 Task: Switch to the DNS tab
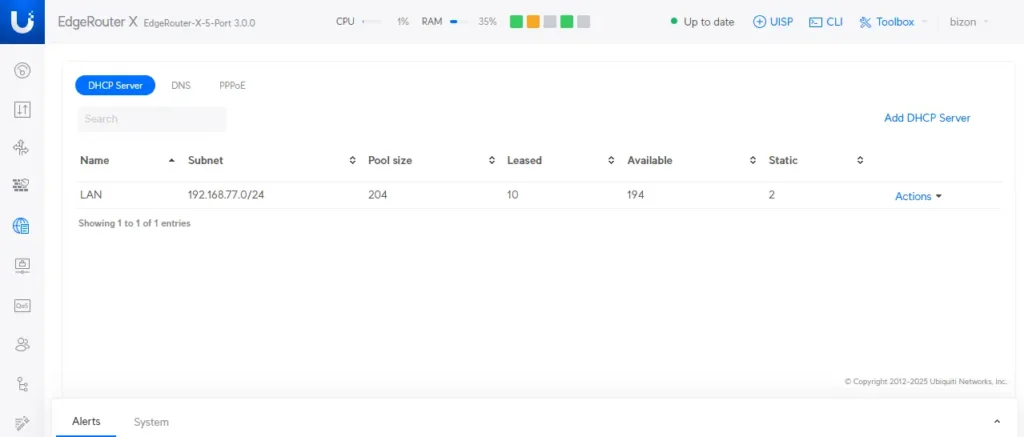click(181, 85)
